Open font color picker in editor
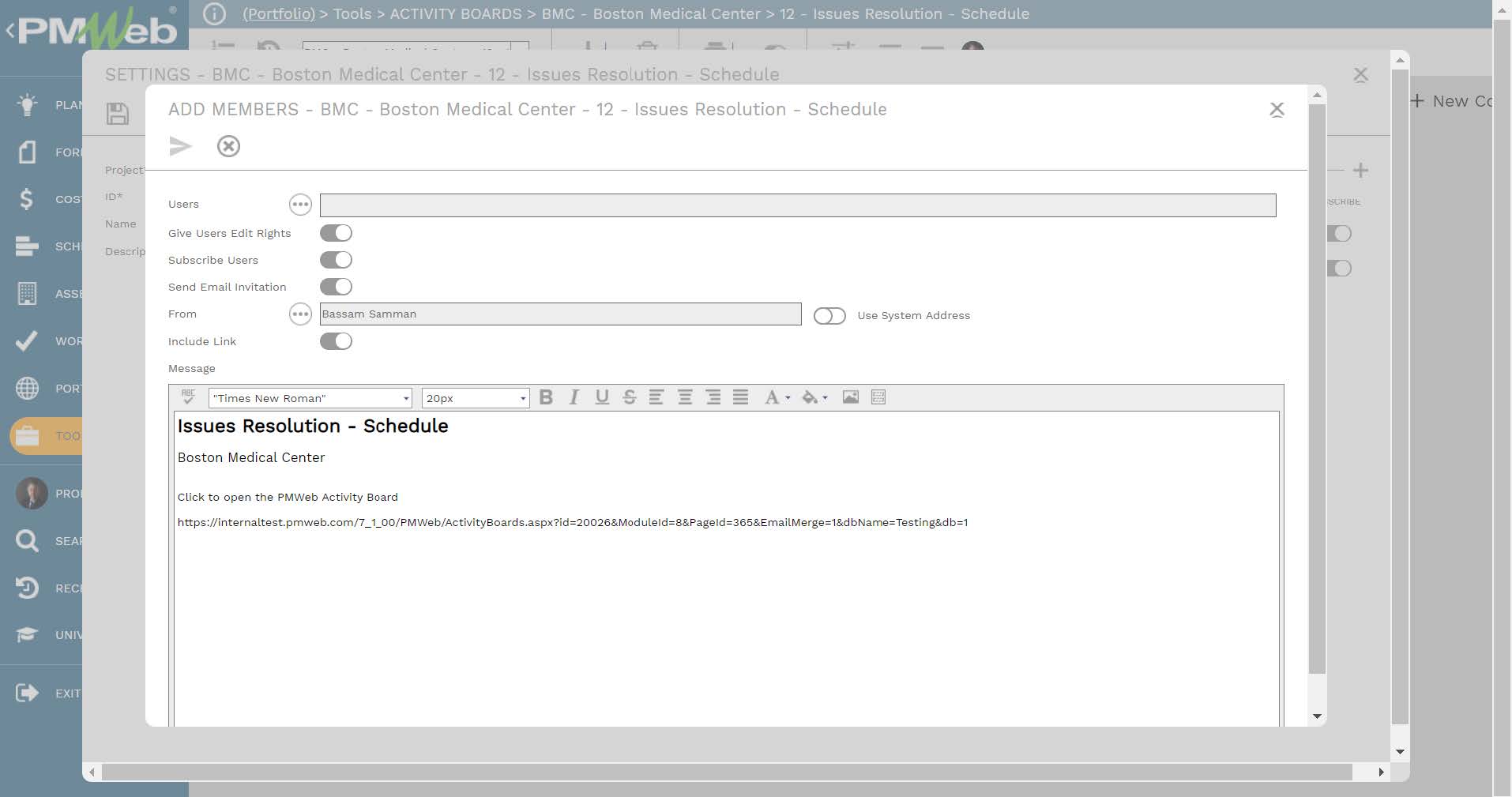The image size is (1512, 797). pos(777,397)
